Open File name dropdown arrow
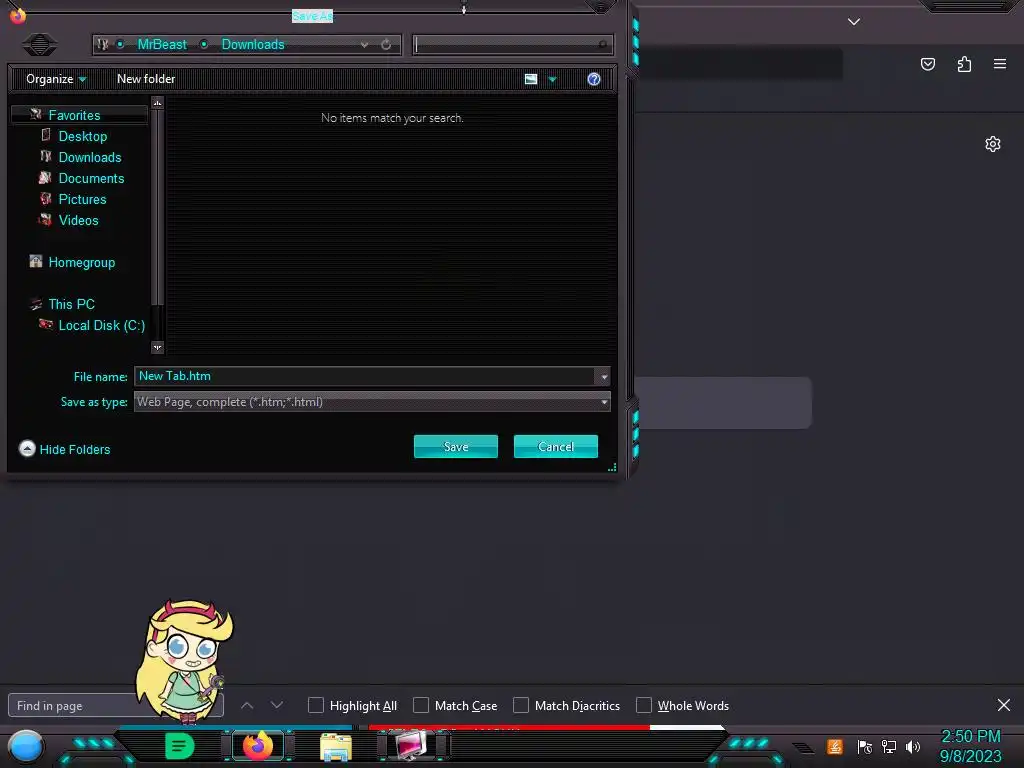 pos(603,377)
